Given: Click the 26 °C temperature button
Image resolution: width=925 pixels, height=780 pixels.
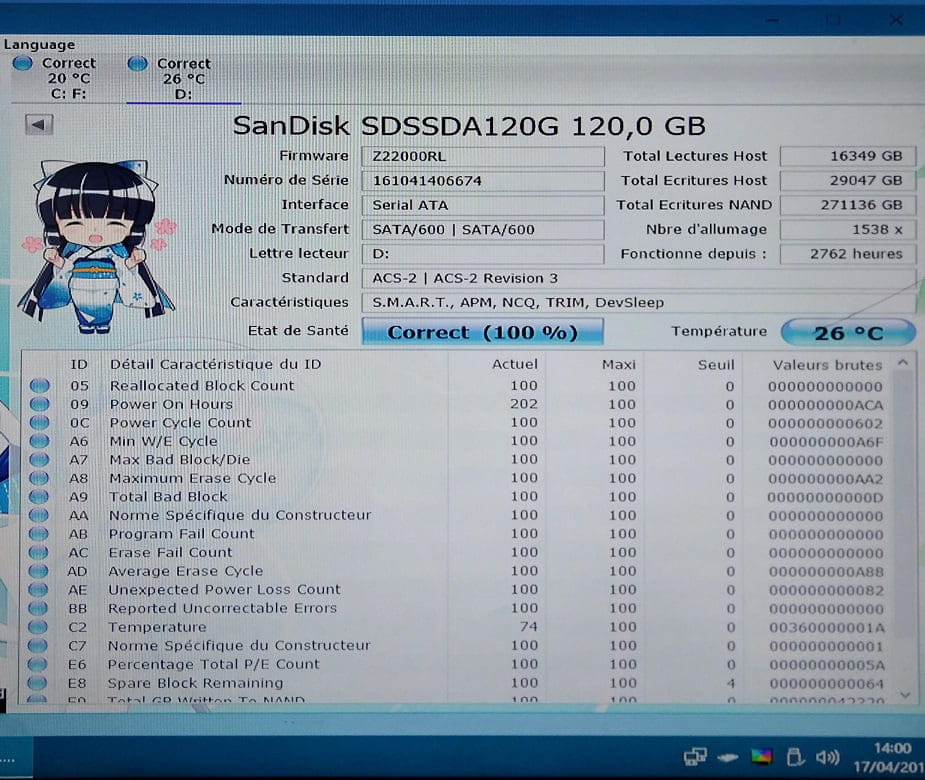Looking at the screenshot, I should point(847,332).
